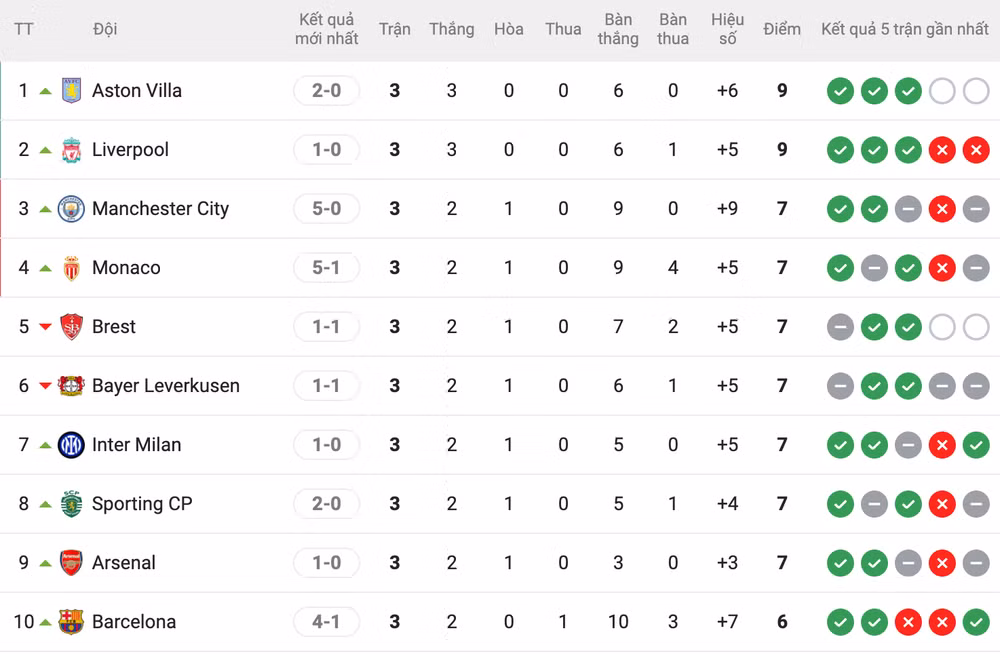
Task: Select the Arsenal club badge
Action: point(69,562)
